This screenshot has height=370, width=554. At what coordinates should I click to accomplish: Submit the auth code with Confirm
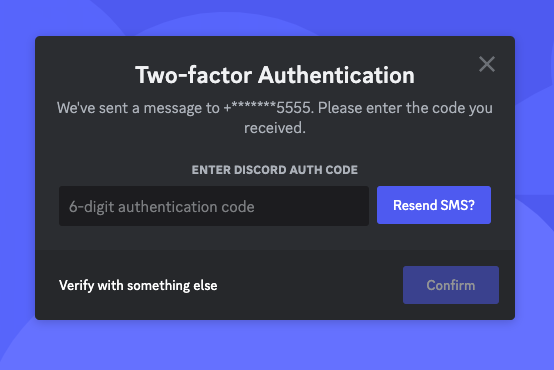451,285
